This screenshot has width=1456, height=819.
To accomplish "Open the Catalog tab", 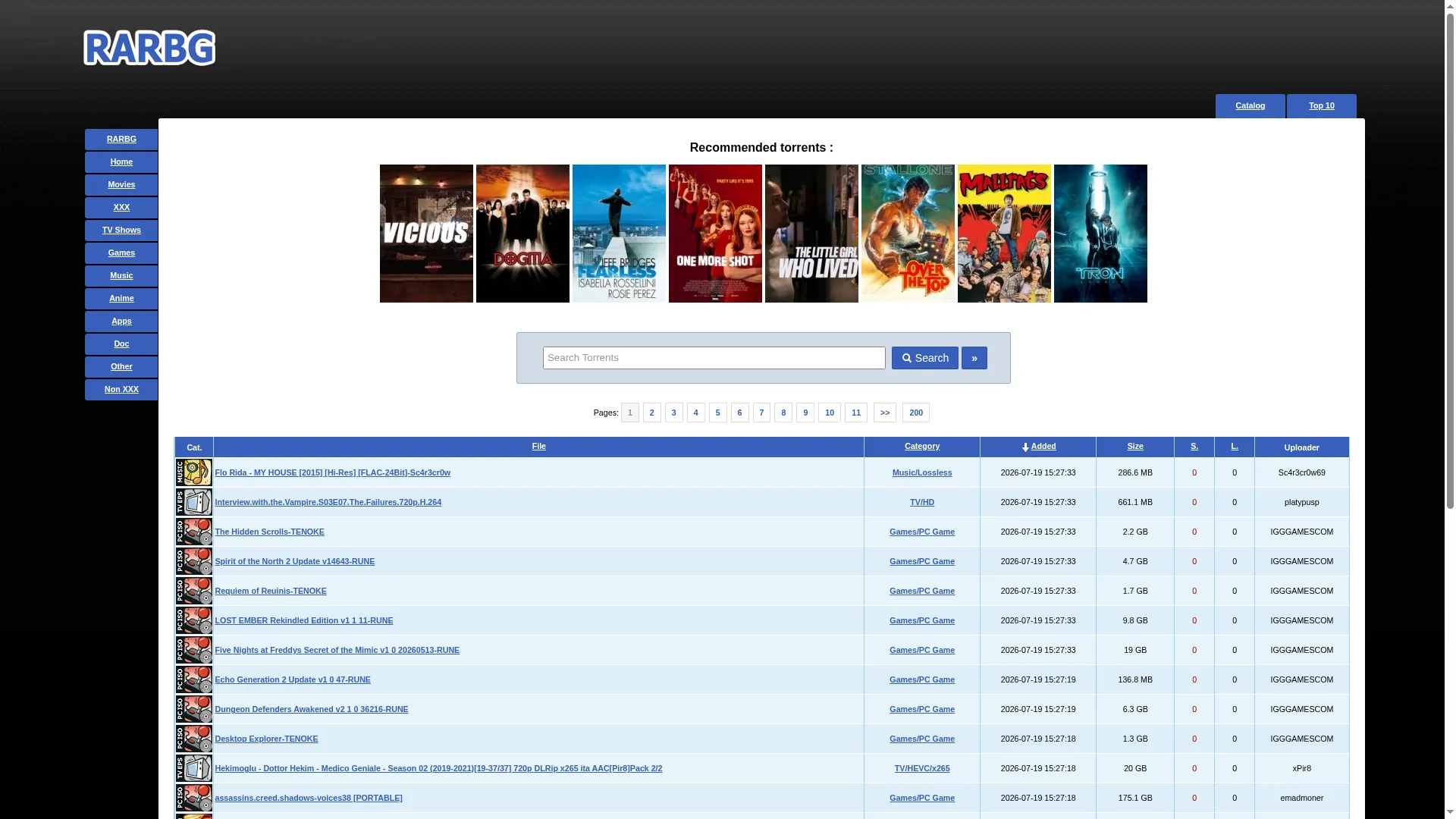I will tap(1250, 106).
